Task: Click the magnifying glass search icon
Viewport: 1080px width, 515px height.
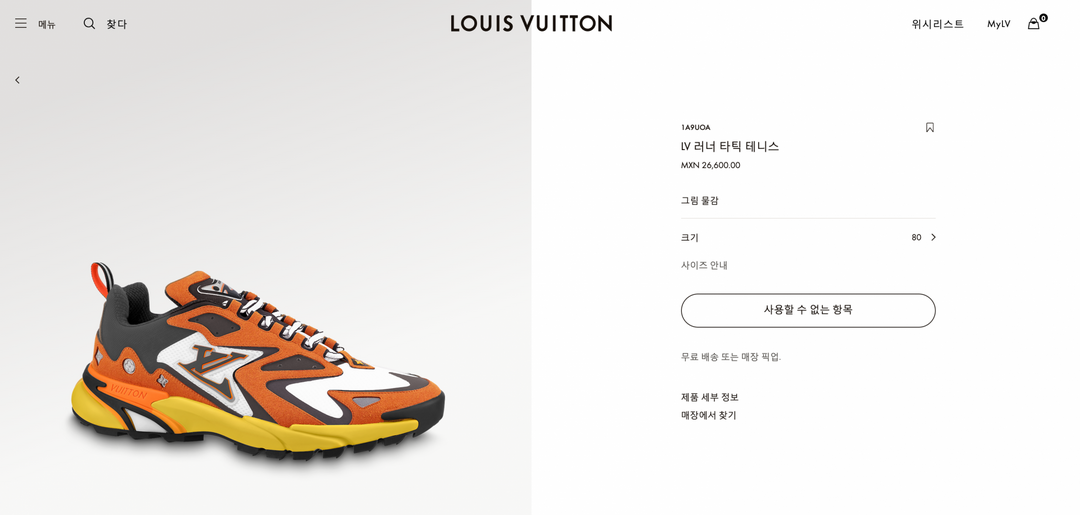Action: tap(89, 23)
